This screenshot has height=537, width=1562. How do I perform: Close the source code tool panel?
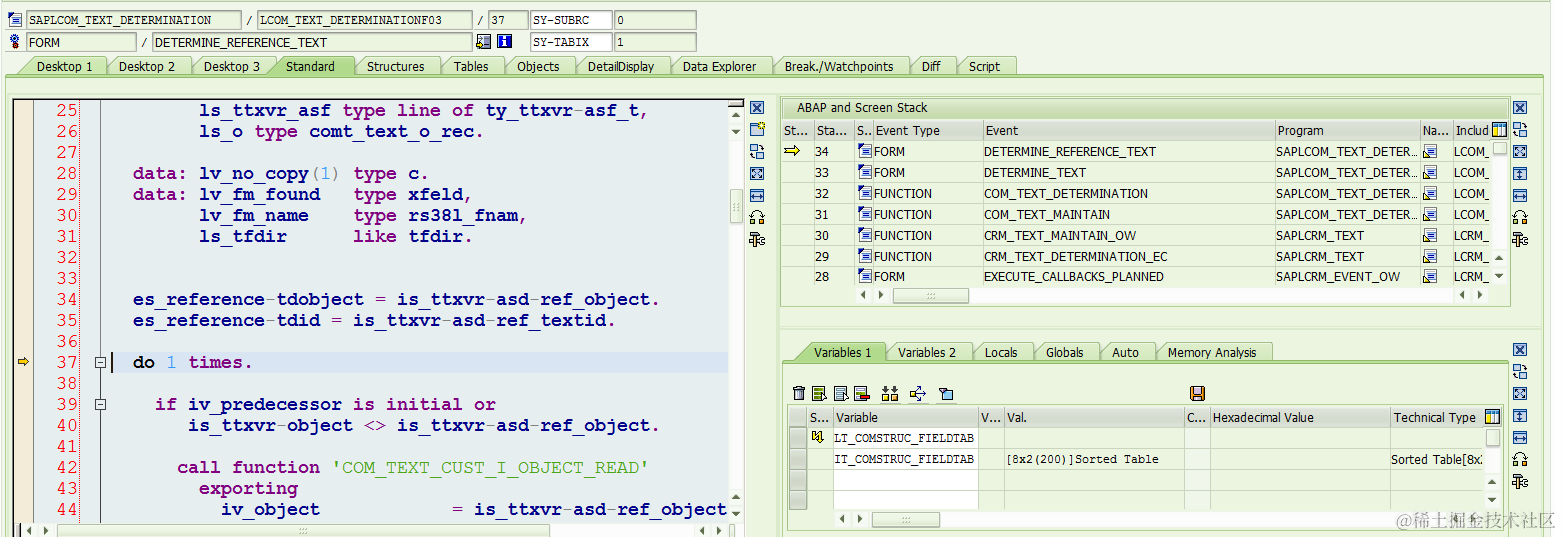[757, 108]
